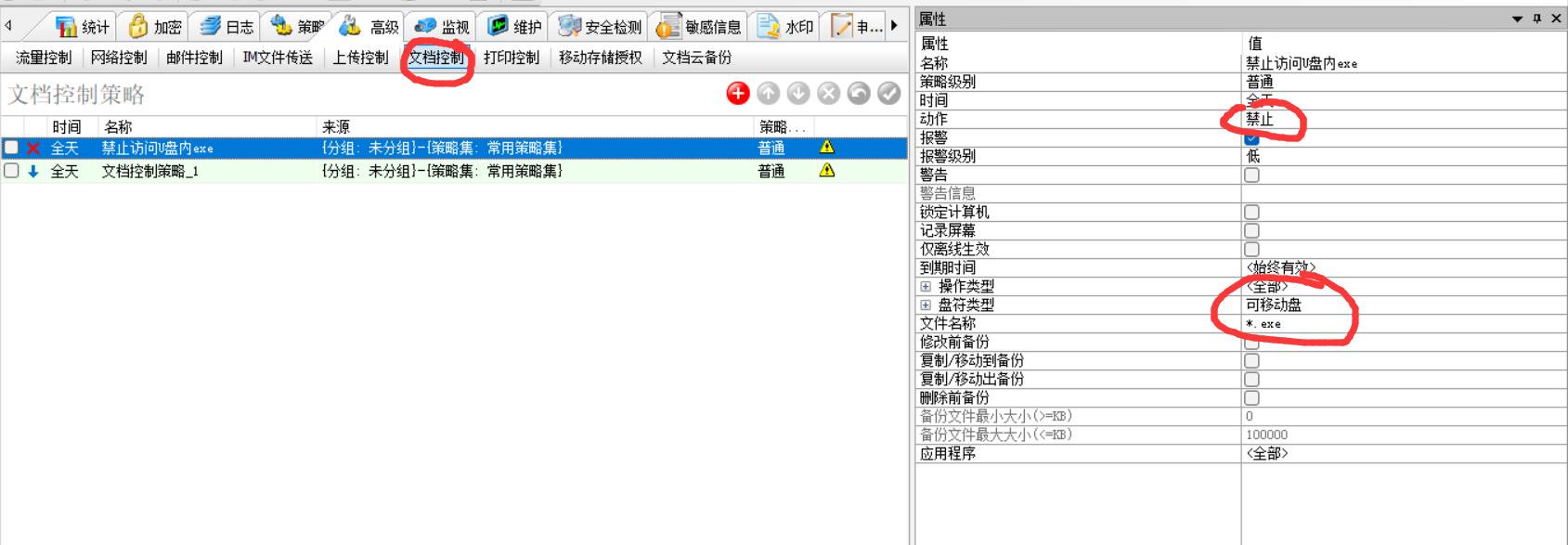Select the 策略 policy tab
Screen dimensions: 1568x545
(297, 27)
